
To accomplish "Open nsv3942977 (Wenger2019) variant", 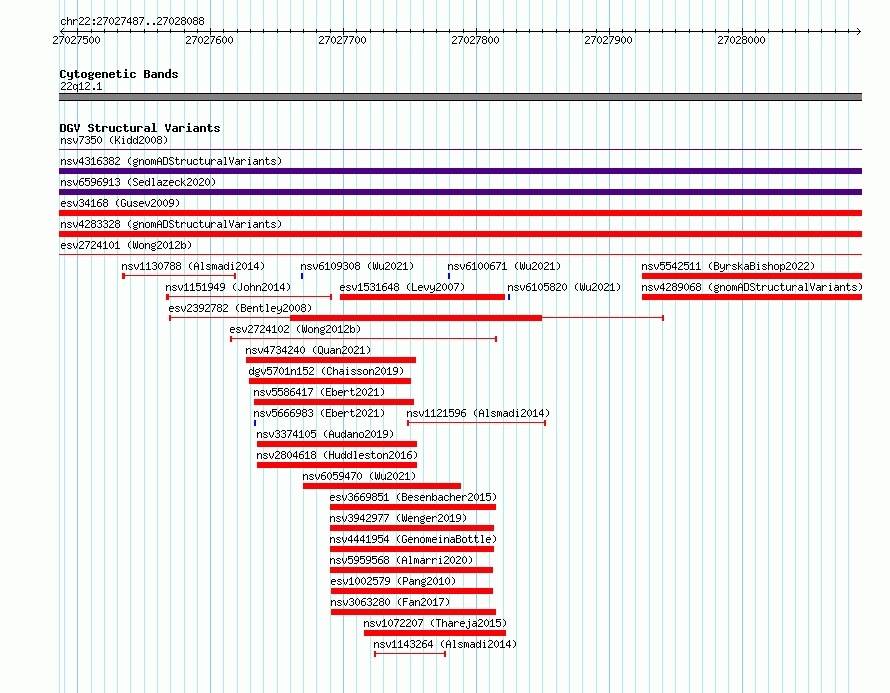I will coord(398,518).
